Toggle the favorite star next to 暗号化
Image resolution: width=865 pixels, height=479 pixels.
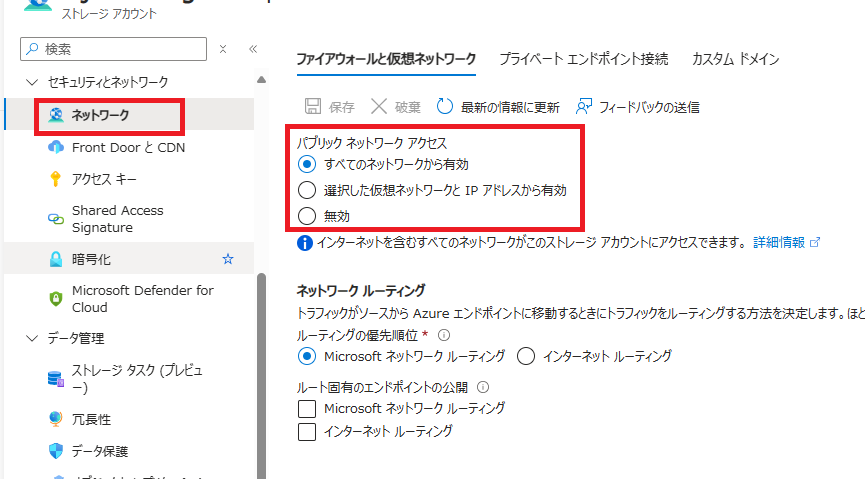(x=228, y=259)
